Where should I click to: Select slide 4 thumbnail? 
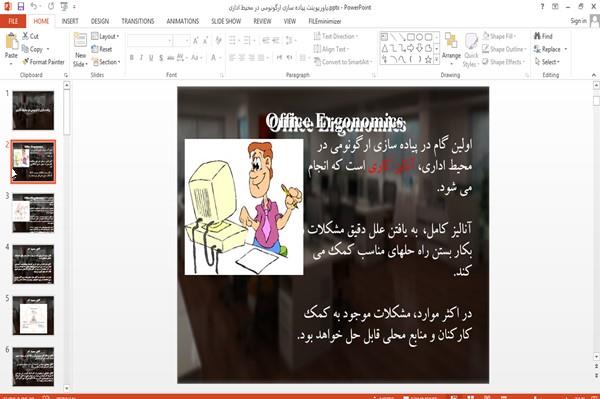pyautogui.click(x=33, y=264)
